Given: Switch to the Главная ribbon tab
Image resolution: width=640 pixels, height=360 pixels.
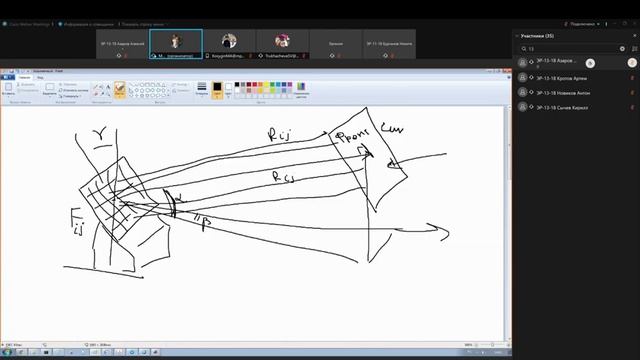Looking at the screenshot, I should coord(24,77).
